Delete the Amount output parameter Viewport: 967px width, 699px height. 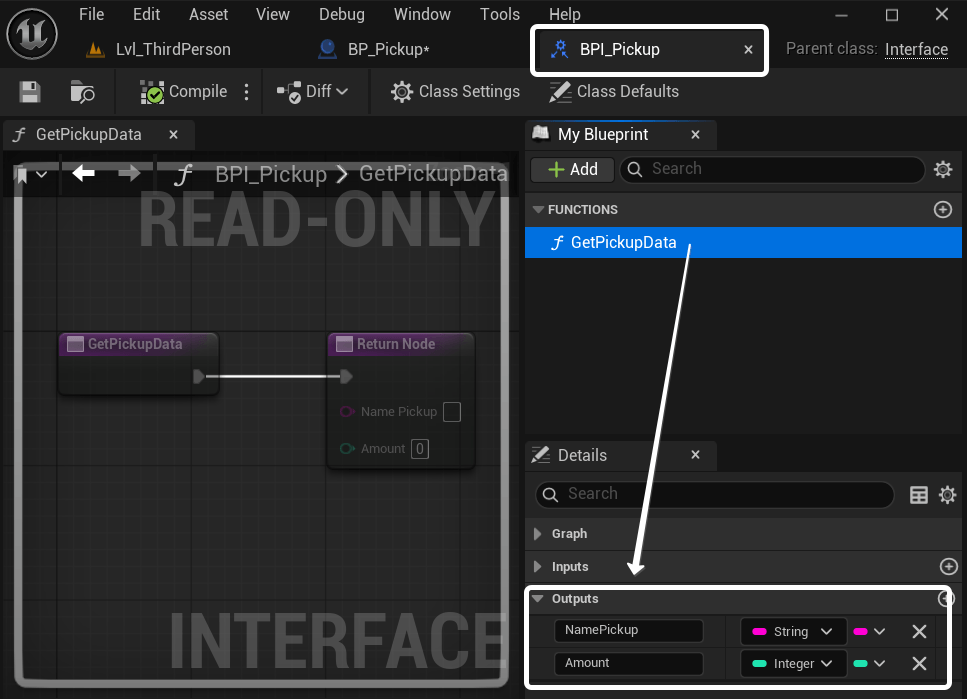[919, 663]
